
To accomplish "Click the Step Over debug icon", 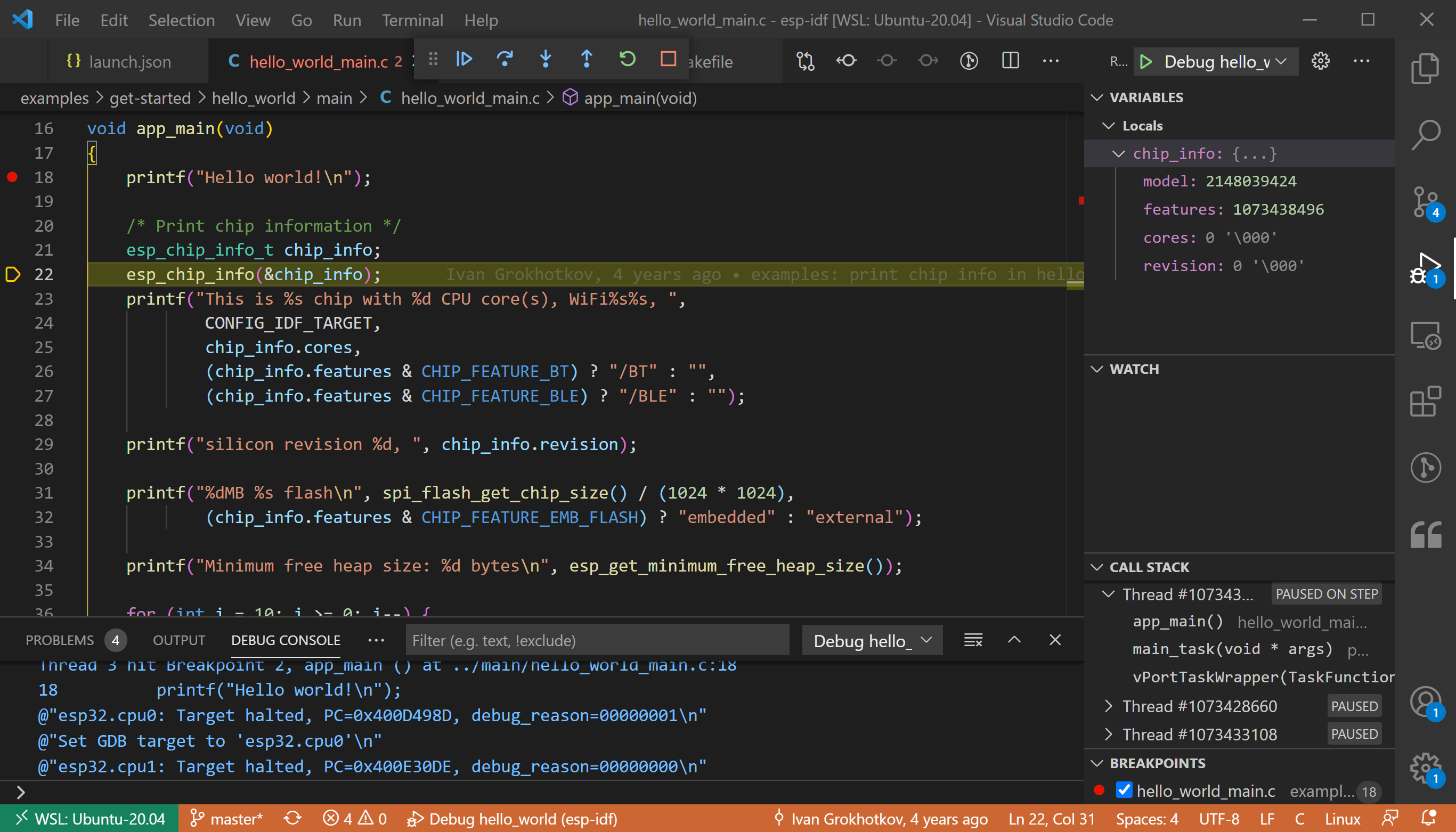I will [504, 60].
